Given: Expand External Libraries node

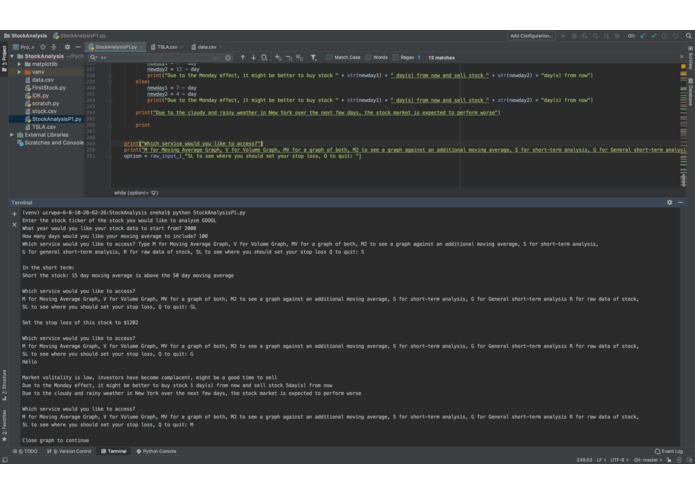Looking at the screenshot, I should (x=12, y=135).
